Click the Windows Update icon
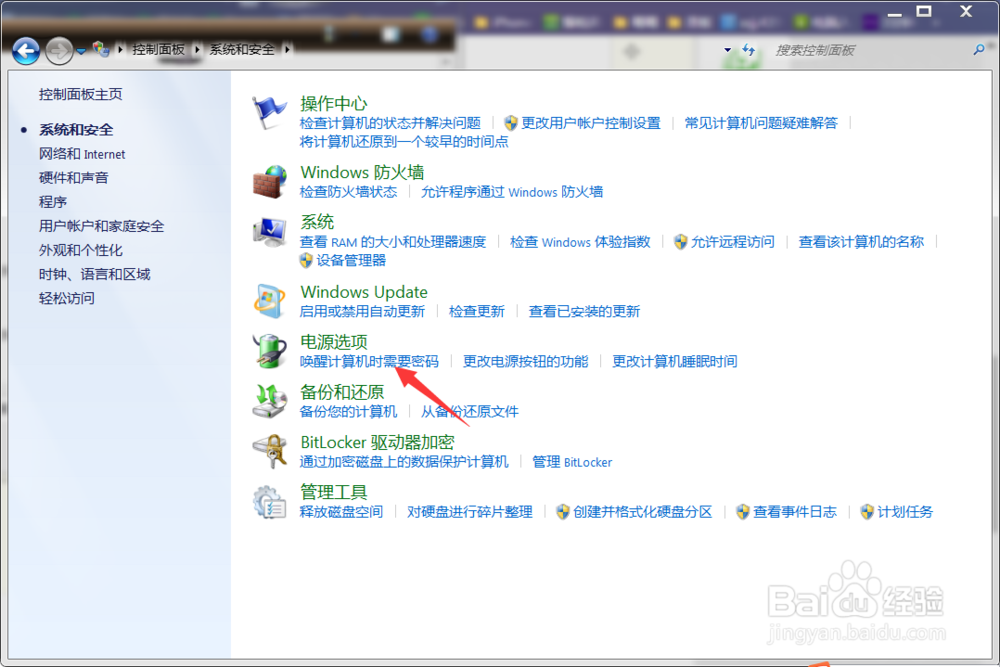 [x=269, y=301]
